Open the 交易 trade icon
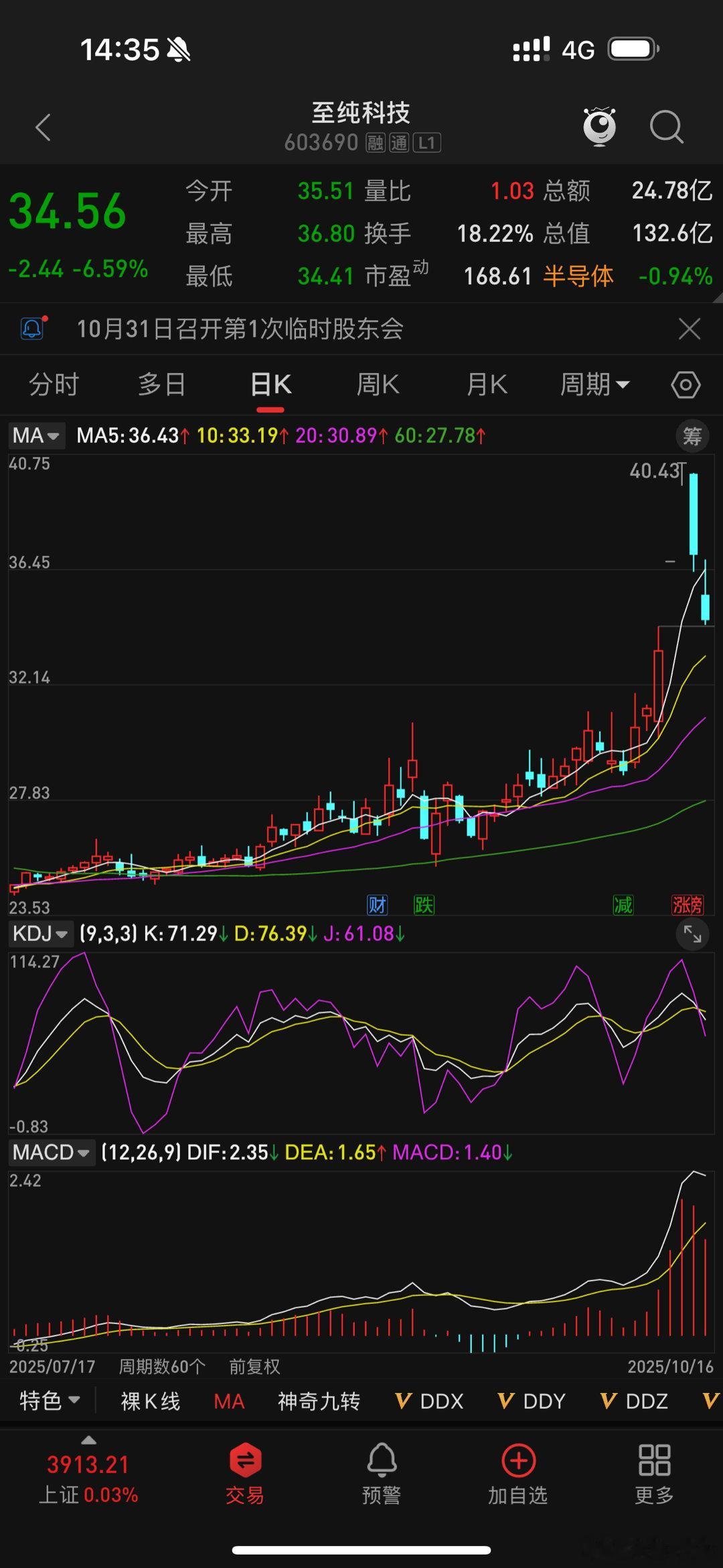 tap(245, 1461)
